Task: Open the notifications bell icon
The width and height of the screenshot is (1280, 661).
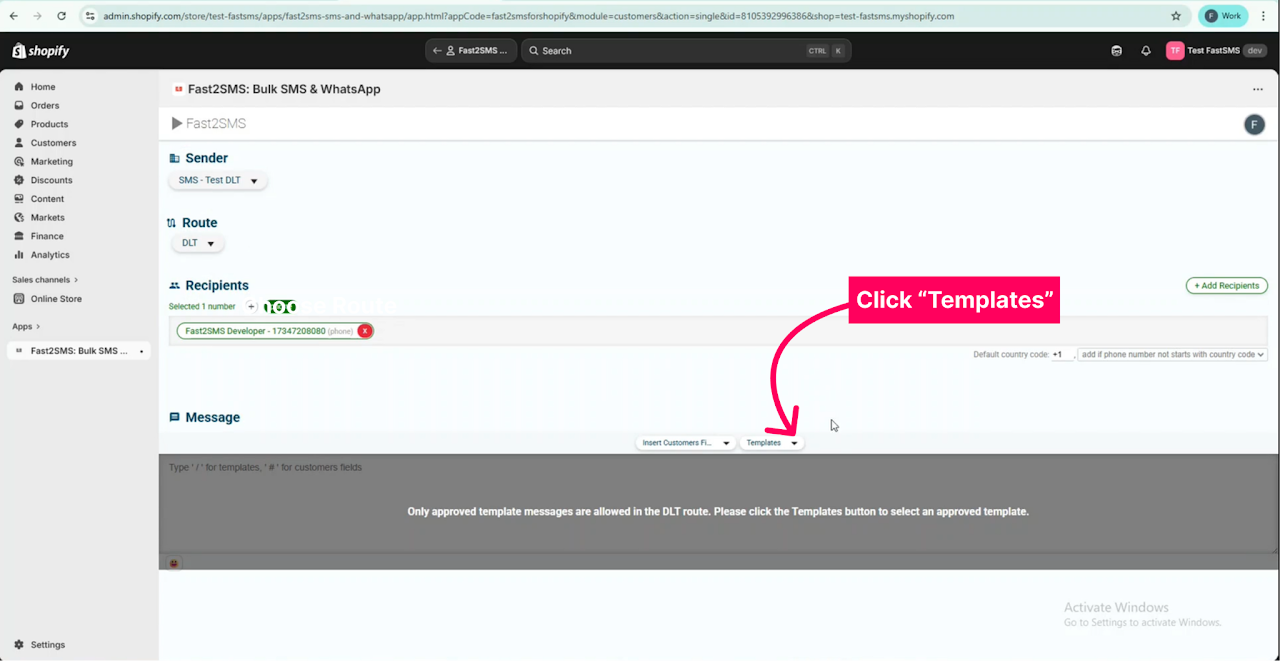Action: [x=1146, y=51]
